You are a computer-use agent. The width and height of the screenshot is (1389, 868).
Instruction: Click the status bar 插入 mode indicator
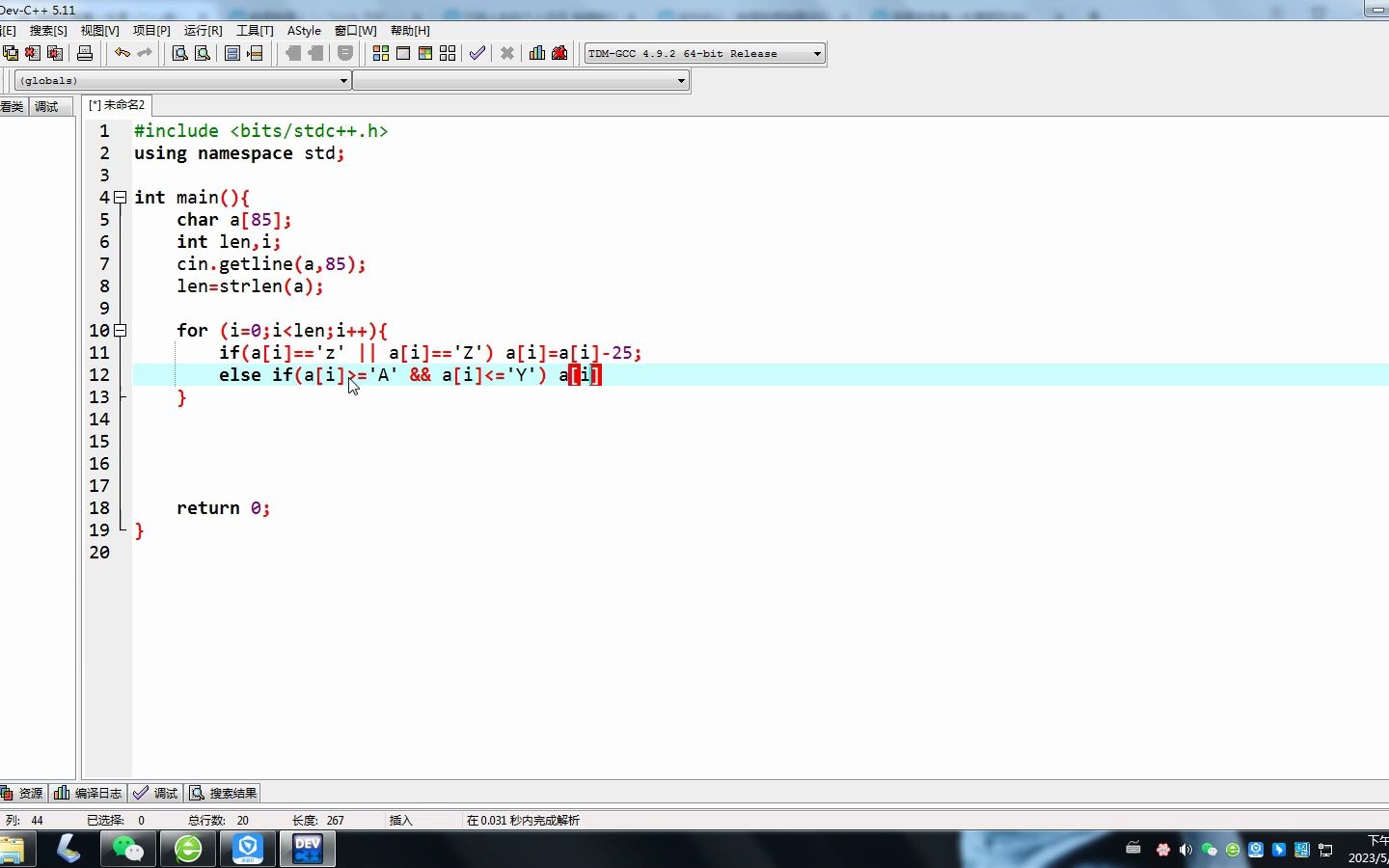coord(400,821)
